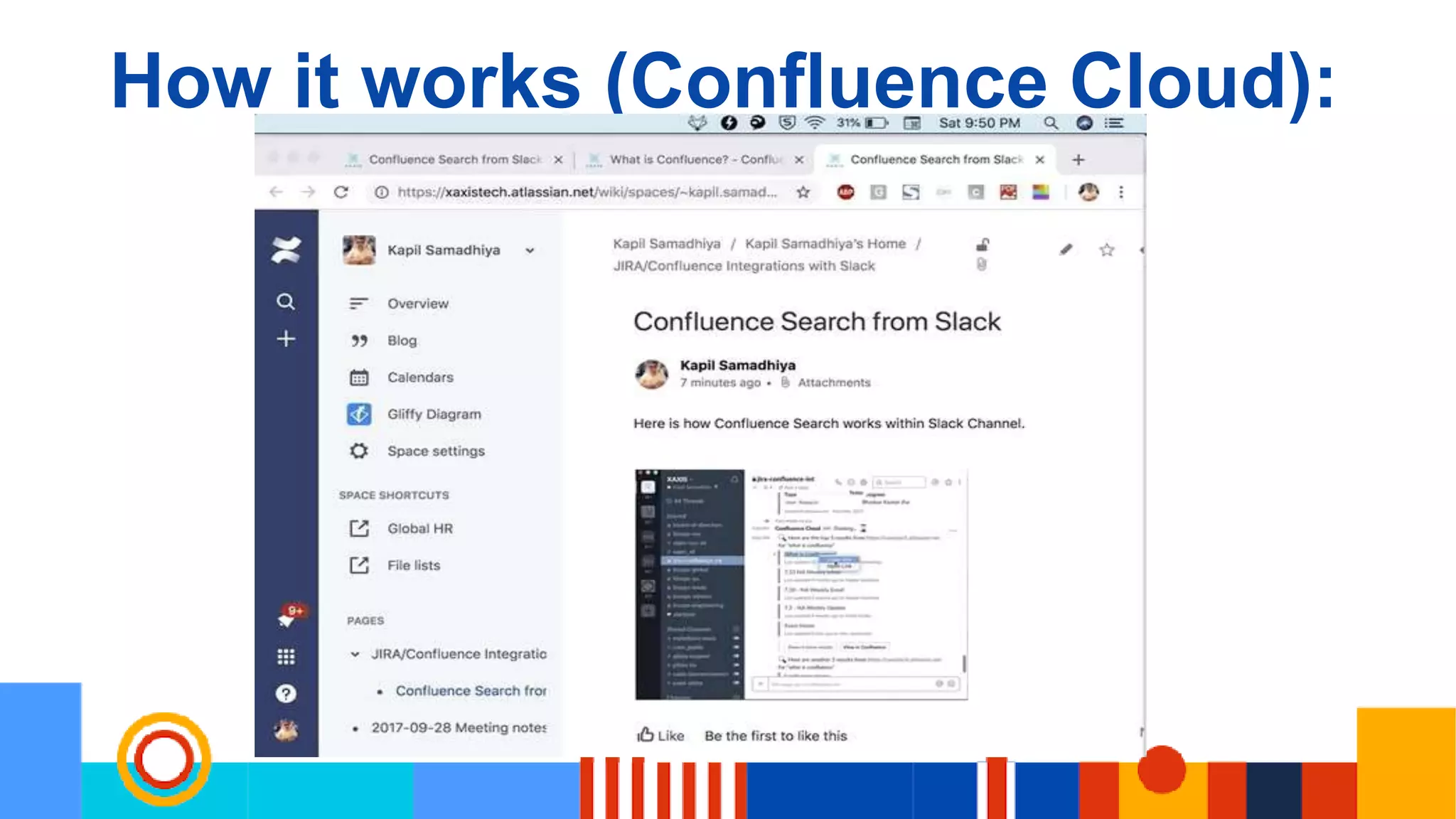Viewport: 1456px width, 819px height.
Task: Select Confluence Search from Slack tree page
Action: click(471, 691)
